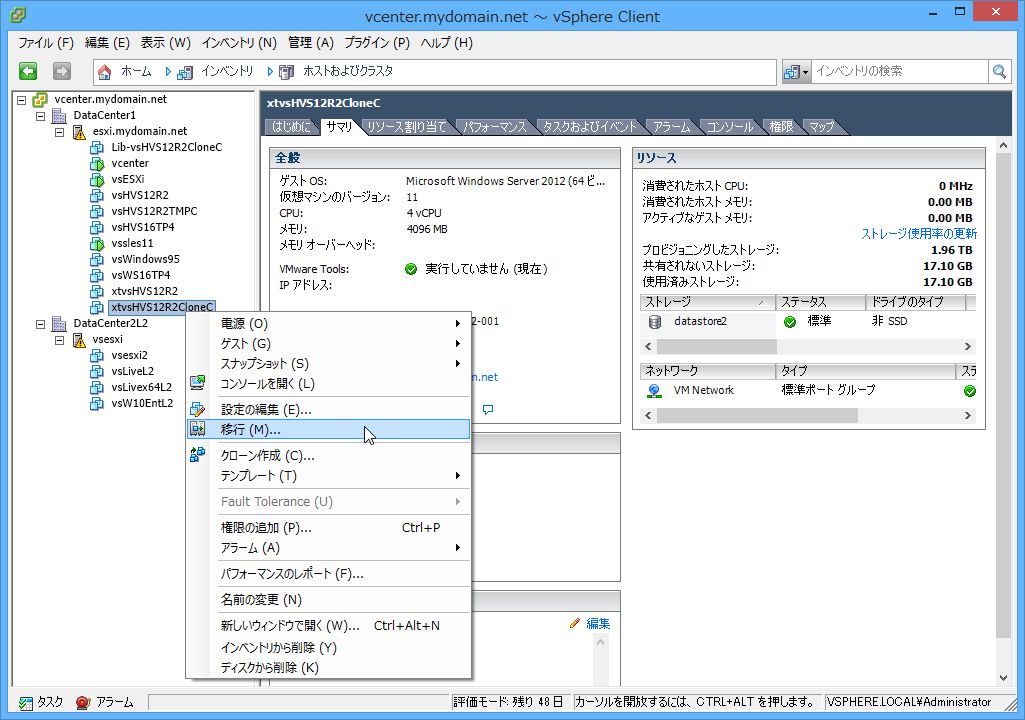Click the Inventory breadcrumb icon
Image resolution: width=1025 pixels, height=720 pixels.
click(x=185, y=72)
